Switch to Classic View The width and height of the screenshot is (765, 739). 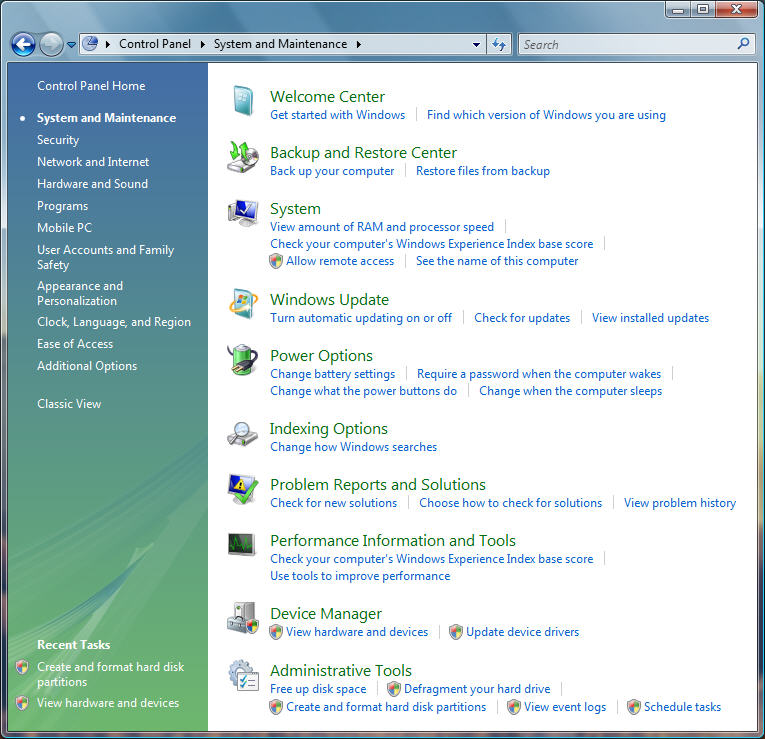pos(69,404)
